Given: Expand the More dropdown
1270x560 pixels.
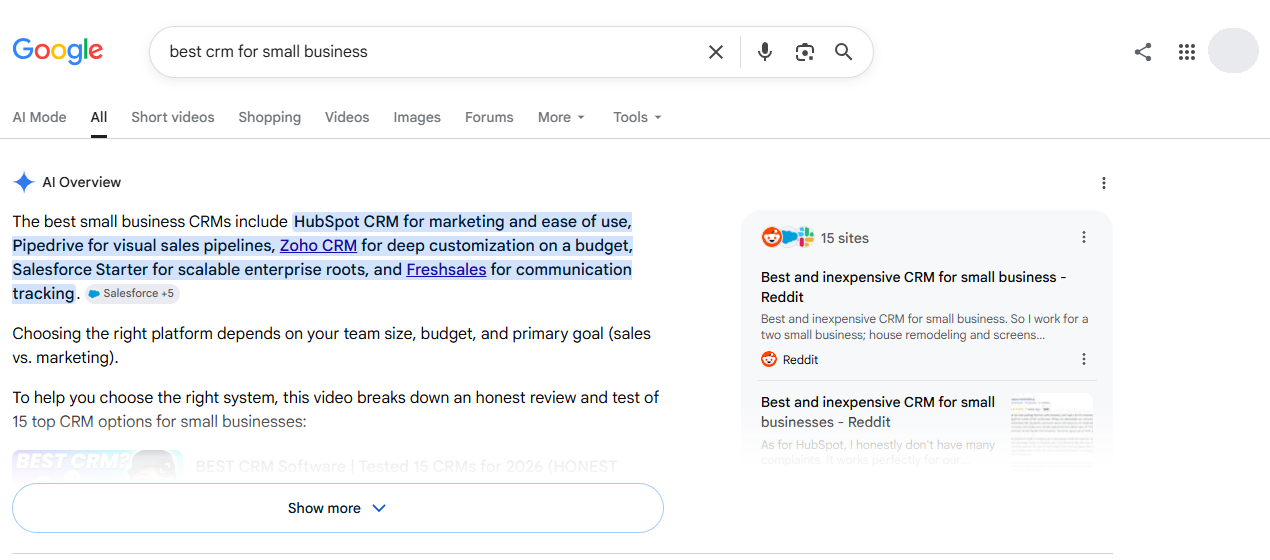Looking at the screenshot, I should [561, 117].
